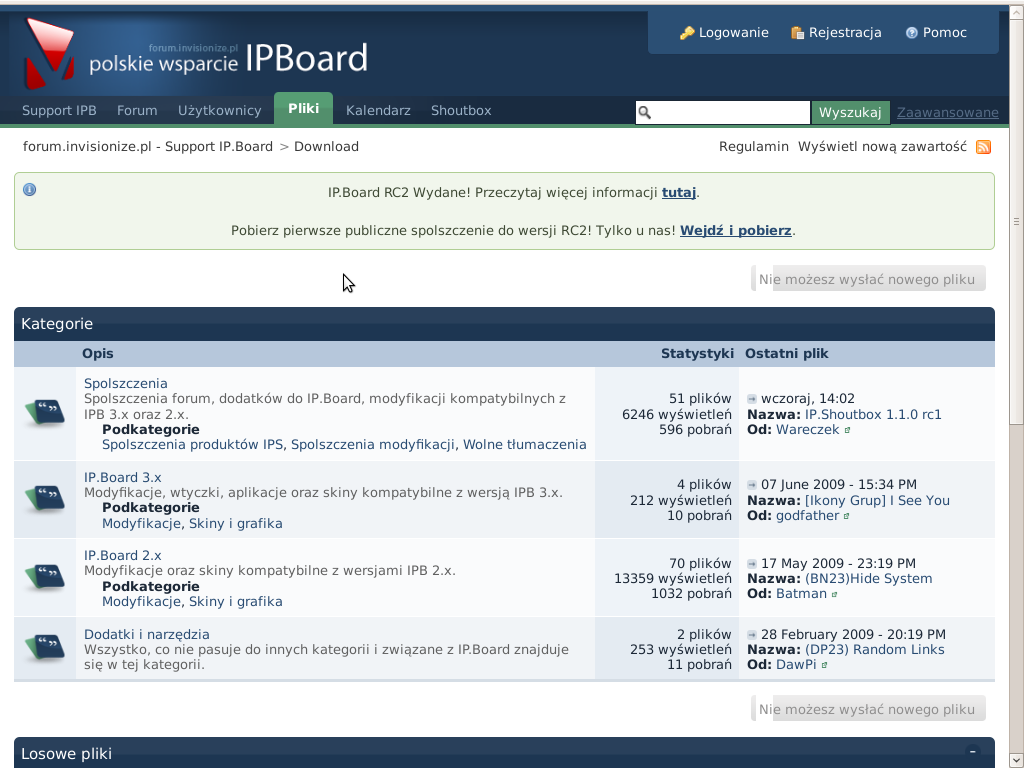Collapse the Losowe pliki section
This screenshot has width=1024, height=768.
click(x=972, y=751)
